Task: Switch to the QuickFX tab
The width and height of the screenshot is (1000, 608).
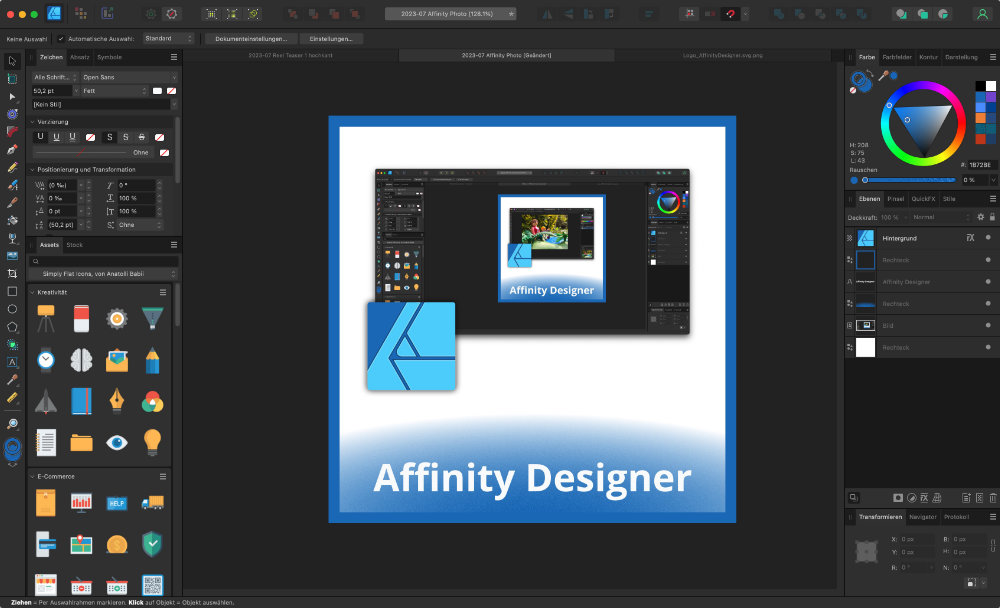Action: 923,199
